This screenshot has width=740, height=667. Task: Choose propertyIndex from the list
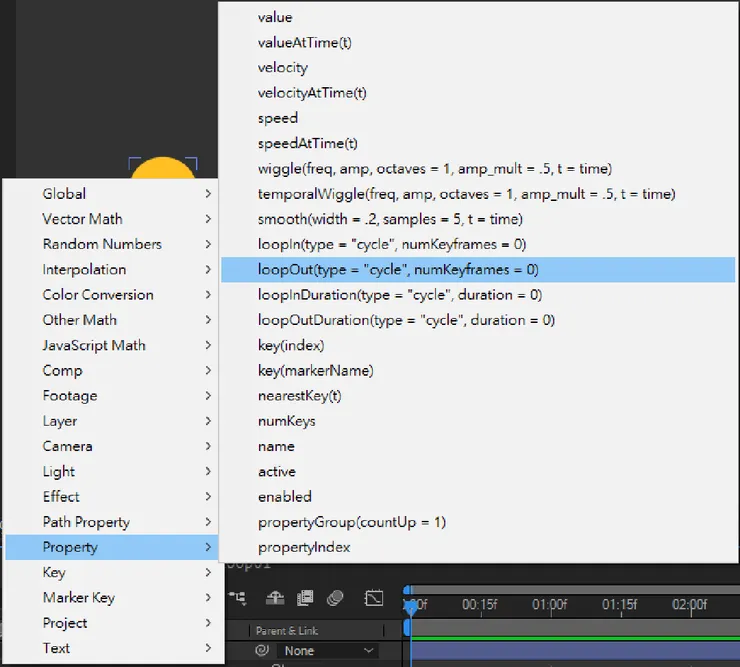tap(304, 547)
